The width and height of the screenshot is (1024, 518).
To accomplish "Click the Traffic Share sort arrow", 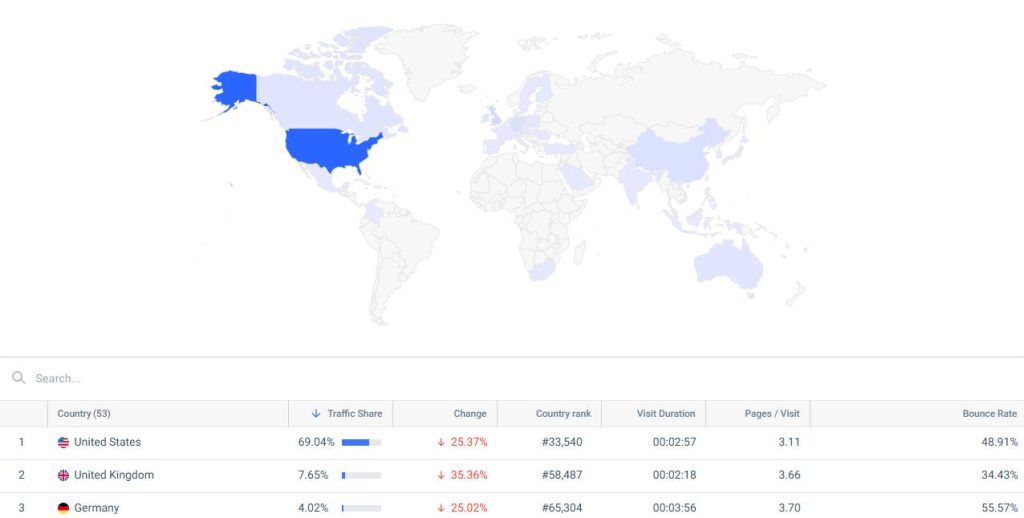I will coord(316,413).
